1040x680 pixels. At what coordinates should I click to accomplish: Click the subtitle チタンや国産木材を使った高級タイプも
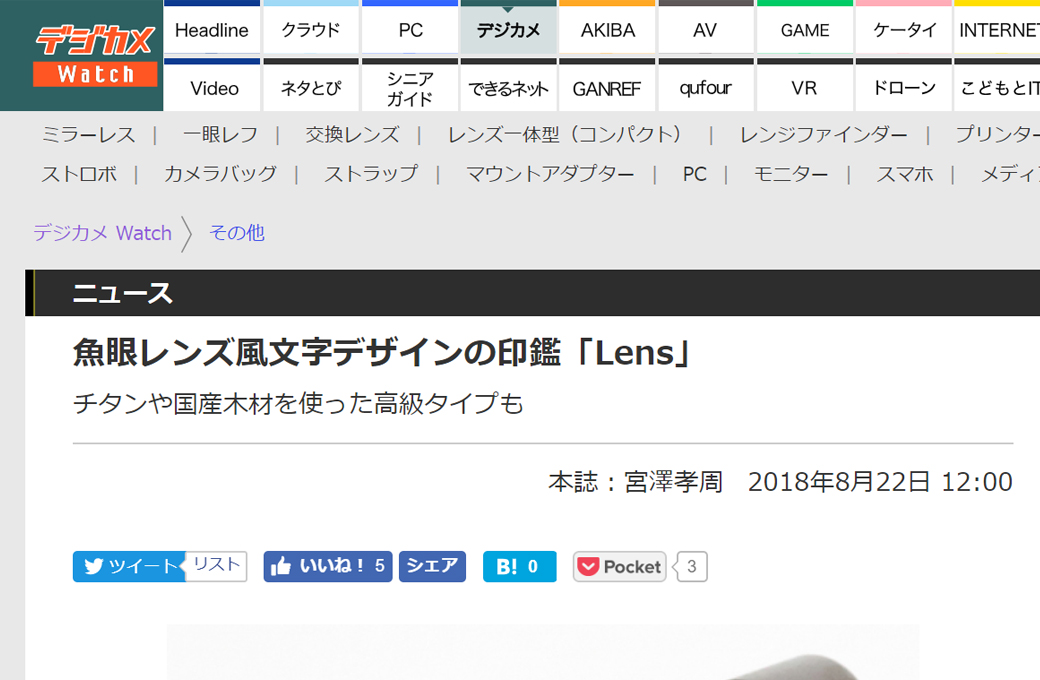click(298, 403)
